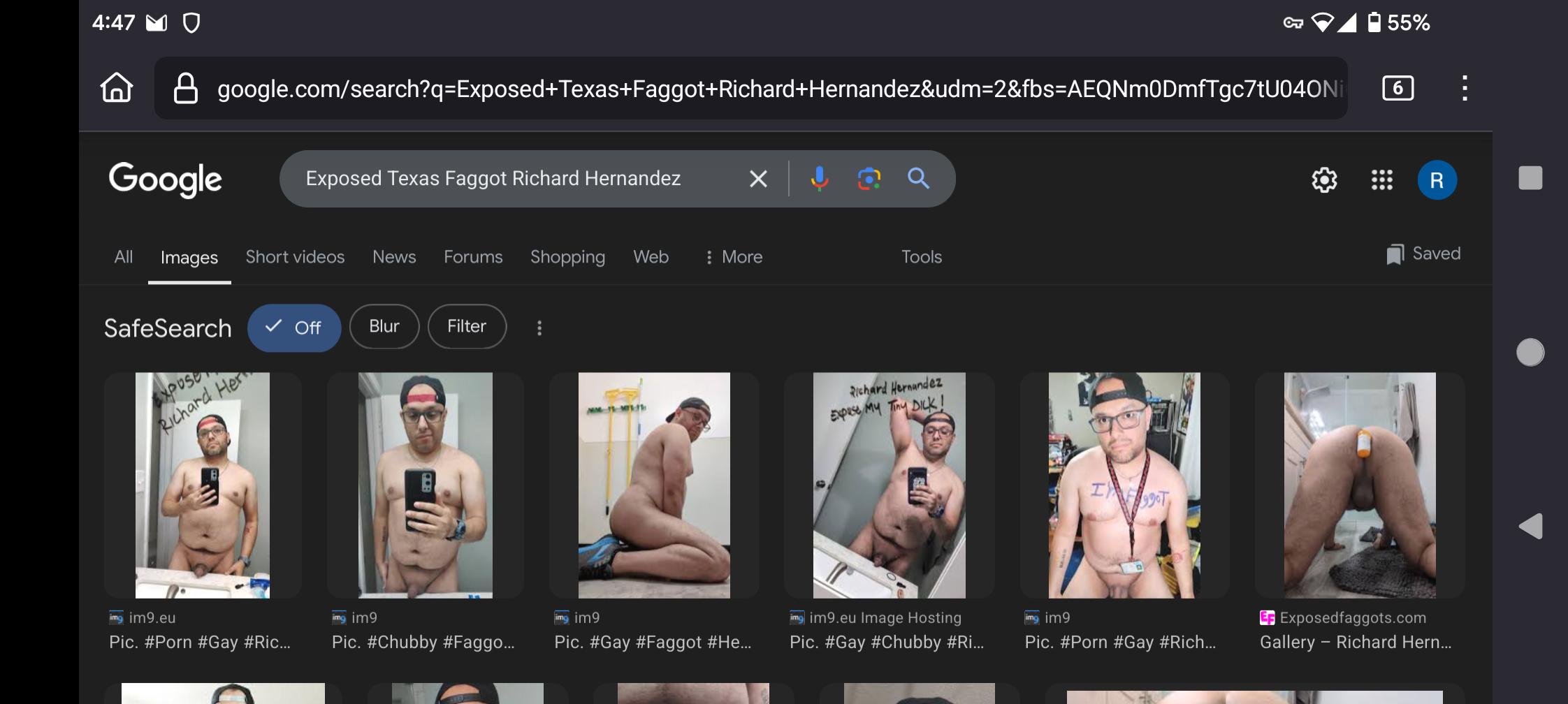Start voice search with the microphone icon

click(820, 179)
